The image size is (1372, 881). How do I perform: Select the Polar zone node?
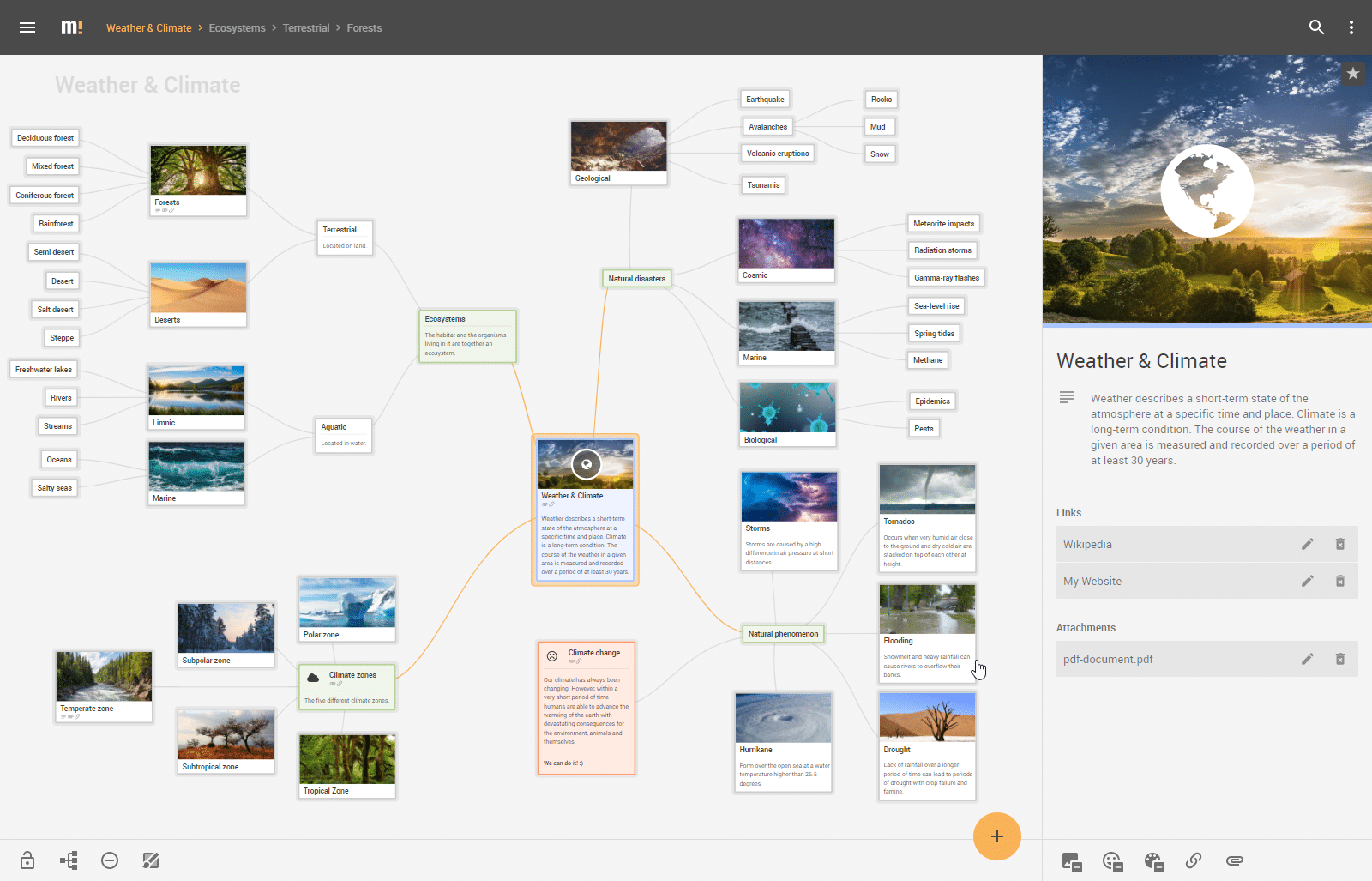[347, 609]
